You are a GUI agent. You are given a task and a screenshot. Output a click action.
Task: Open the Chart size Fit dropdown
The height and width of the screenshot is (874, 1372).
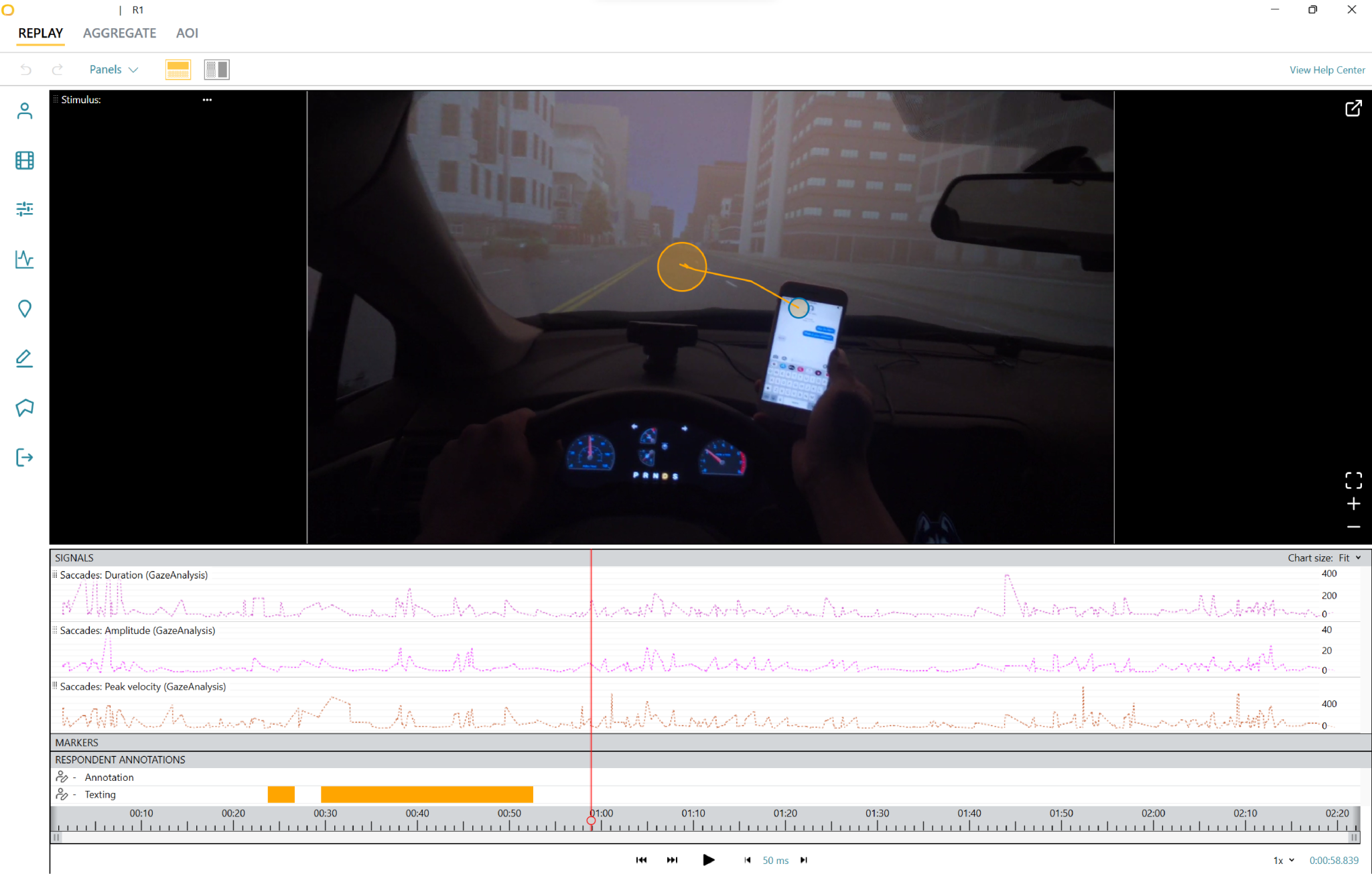coord(1347,557)
